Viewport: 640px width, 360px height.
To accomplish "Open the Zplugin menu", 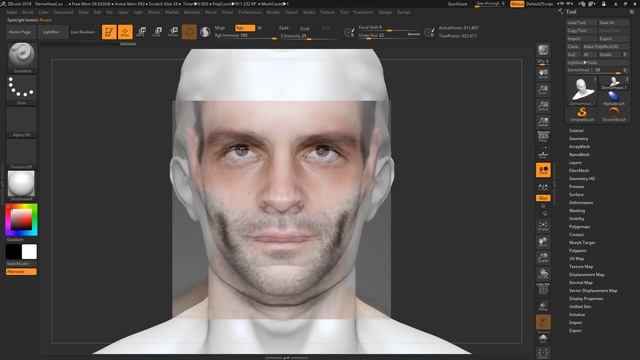I will point(384,12).
